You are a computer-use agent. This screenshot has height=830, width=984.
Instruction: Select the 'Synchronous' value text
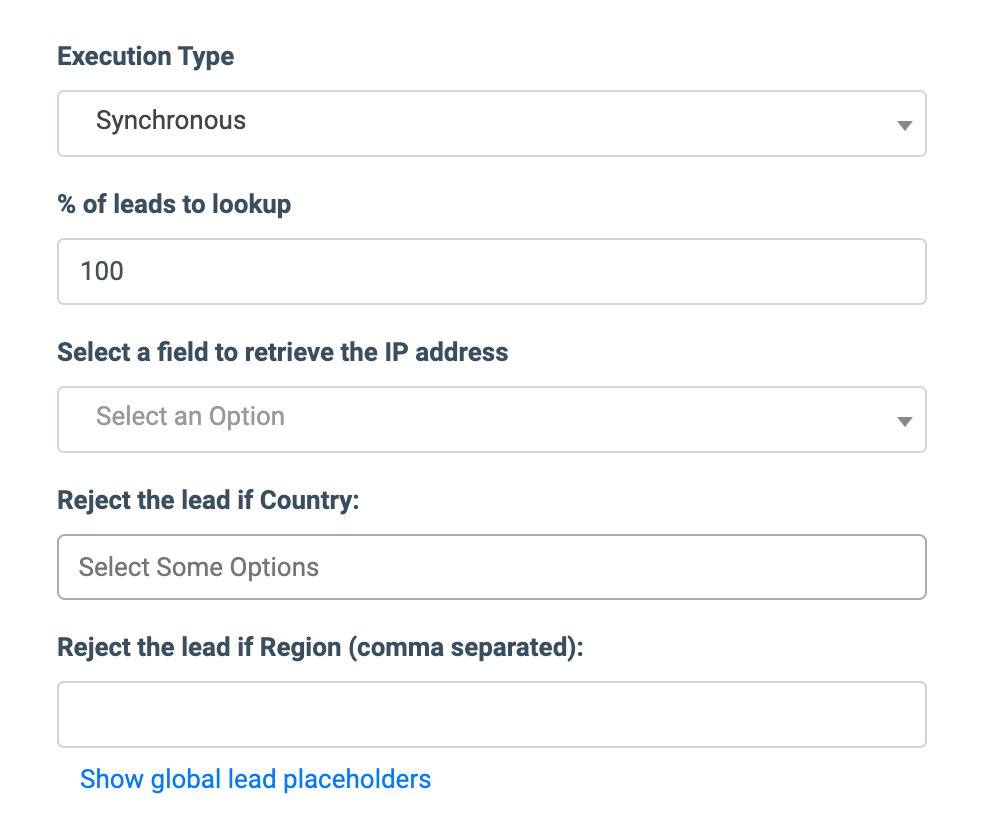coord(171,121)
